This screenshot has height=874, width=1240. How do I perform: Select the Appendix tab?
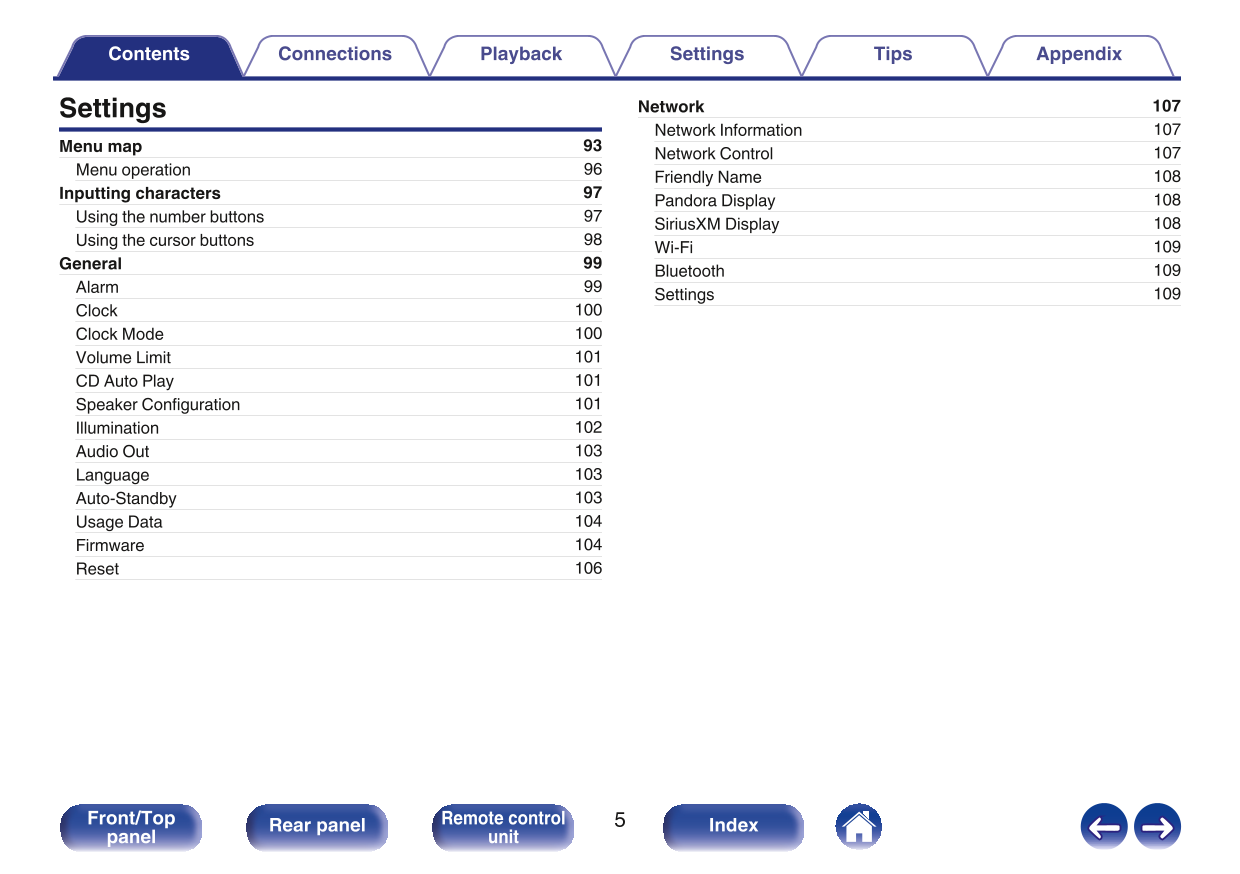1078,55
